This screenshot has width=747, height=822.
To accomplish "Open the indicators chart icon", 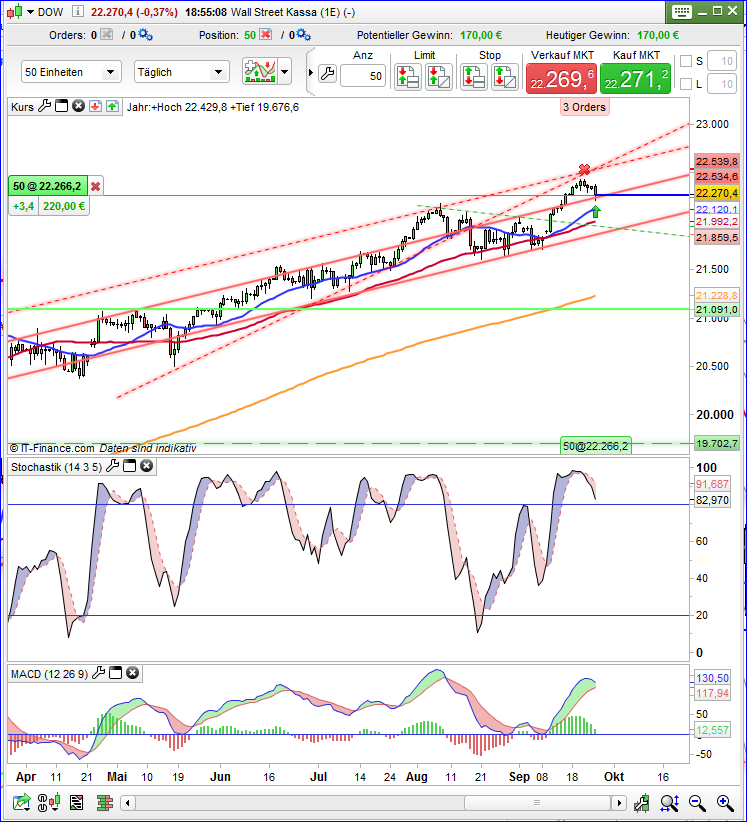I will point(259,71).
